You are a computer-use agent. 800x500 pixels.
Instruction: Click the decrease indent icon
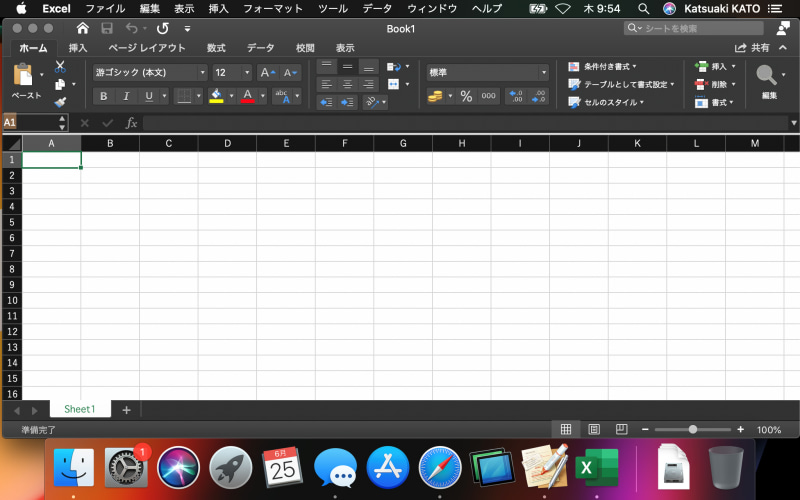click(327, 102)
